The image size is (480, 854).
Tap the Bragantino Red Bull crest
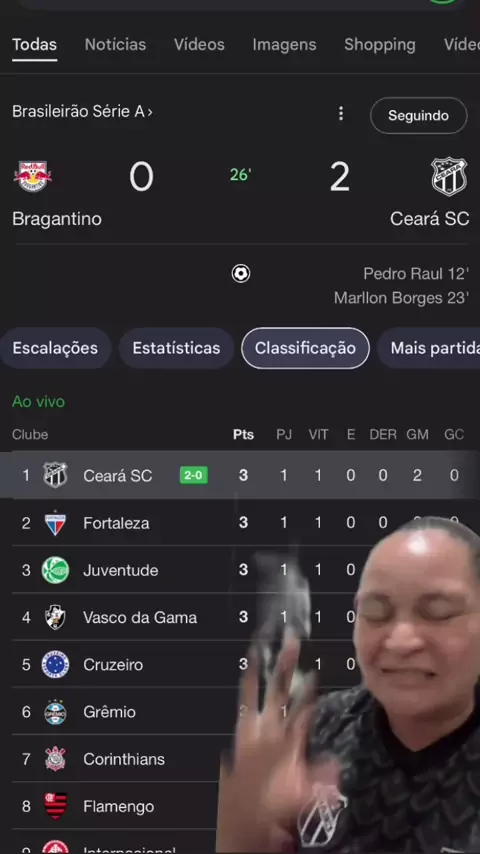33,176
